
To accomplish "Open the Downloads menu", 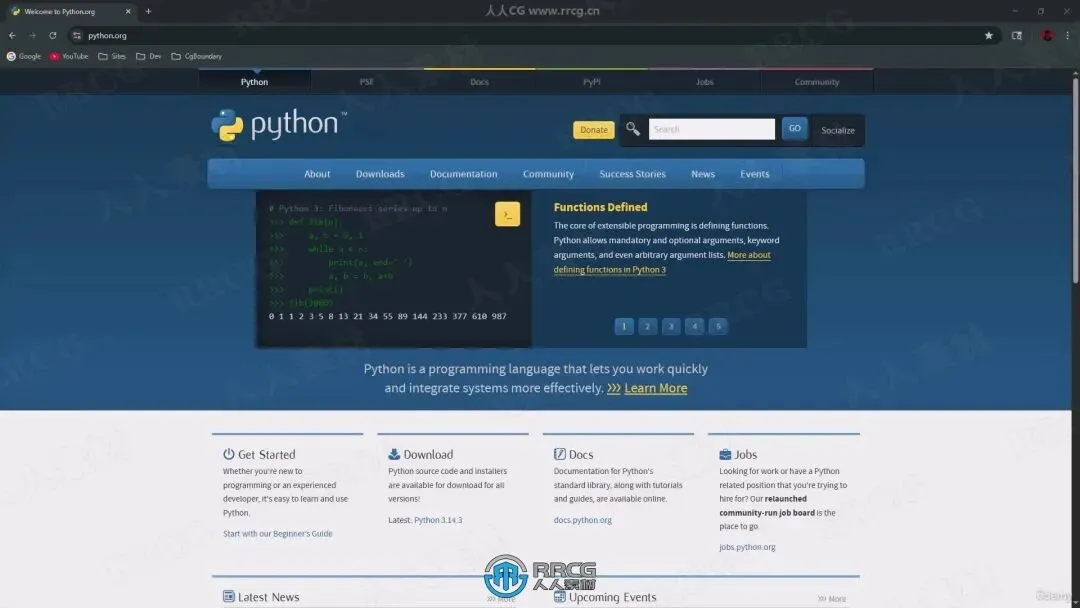I will tap(380, 174).
